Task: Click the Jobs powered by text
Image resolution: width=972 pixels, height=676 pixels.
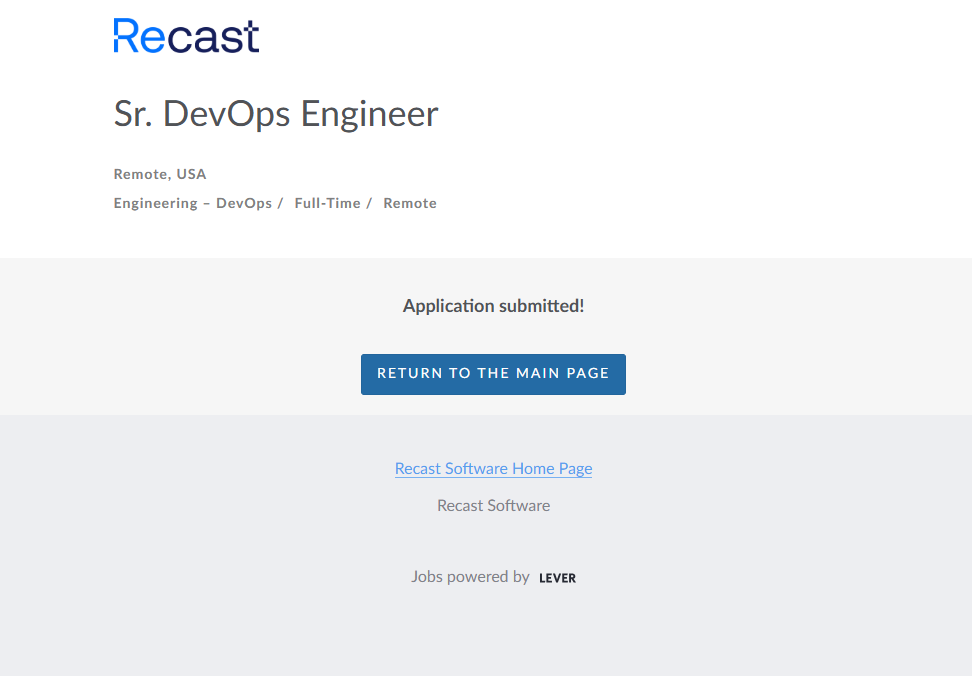Action: coord(470,577)
